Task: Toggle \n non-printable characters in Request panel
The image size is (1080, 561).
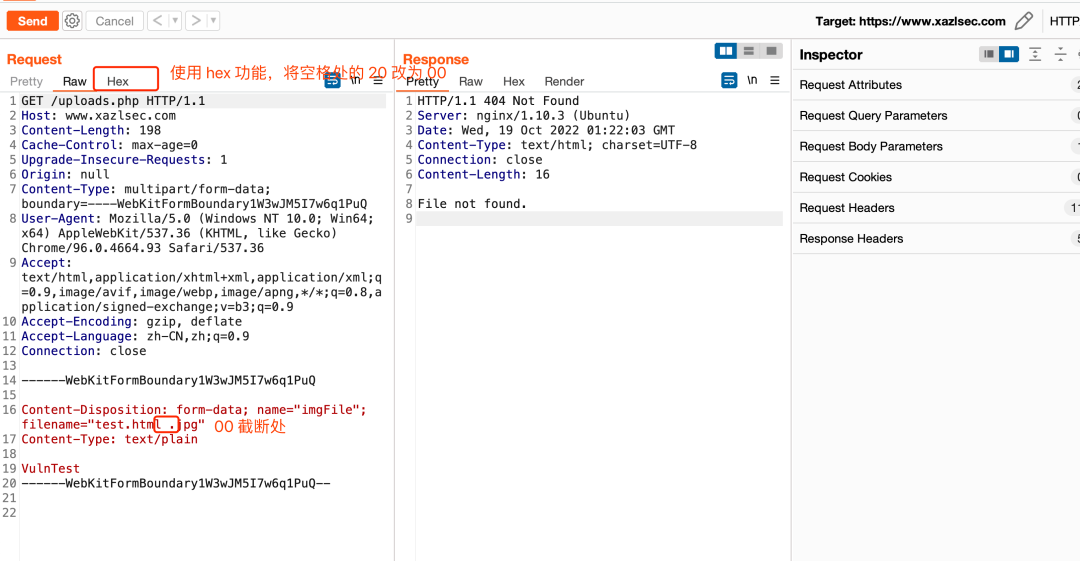Action: click(x=355, y=81)
